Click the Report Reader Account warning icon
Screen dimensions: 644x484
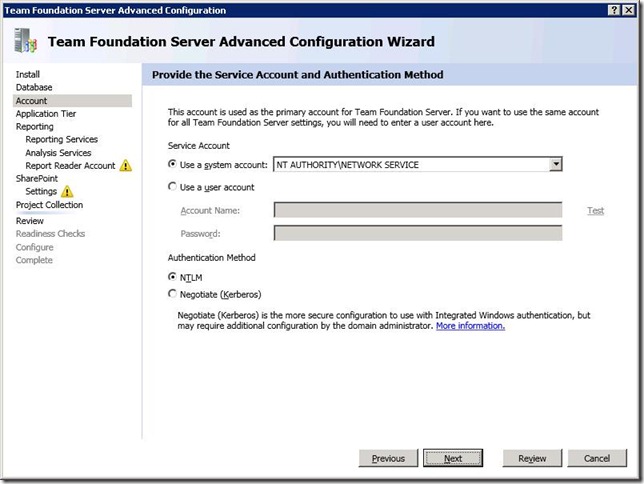126,166
